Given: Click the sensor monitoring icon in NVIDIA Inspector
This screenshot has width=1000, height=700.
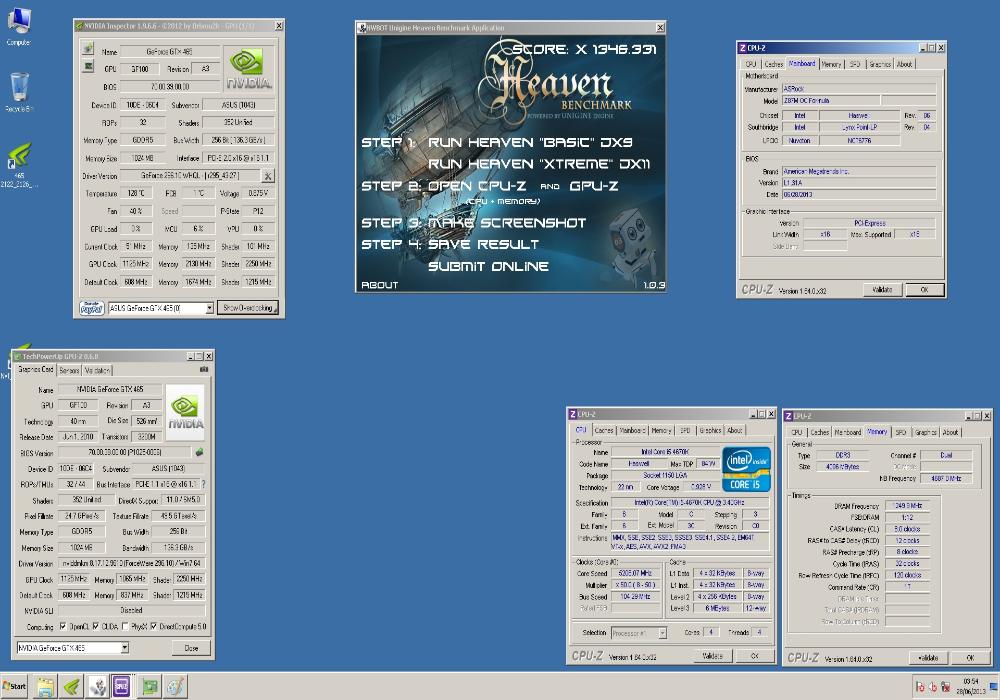Looking at the screenshot, I should (x=88, y=66).
